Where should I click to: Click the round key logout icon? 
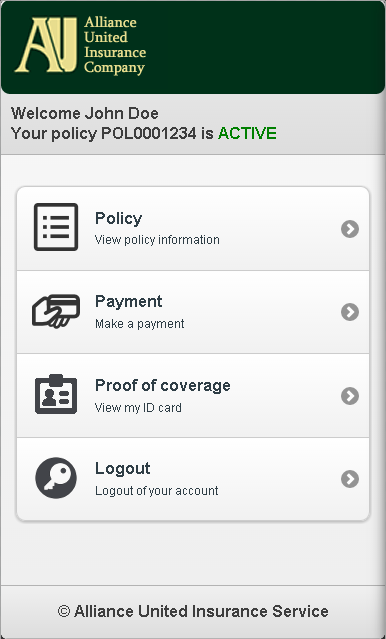pos(56,478)
